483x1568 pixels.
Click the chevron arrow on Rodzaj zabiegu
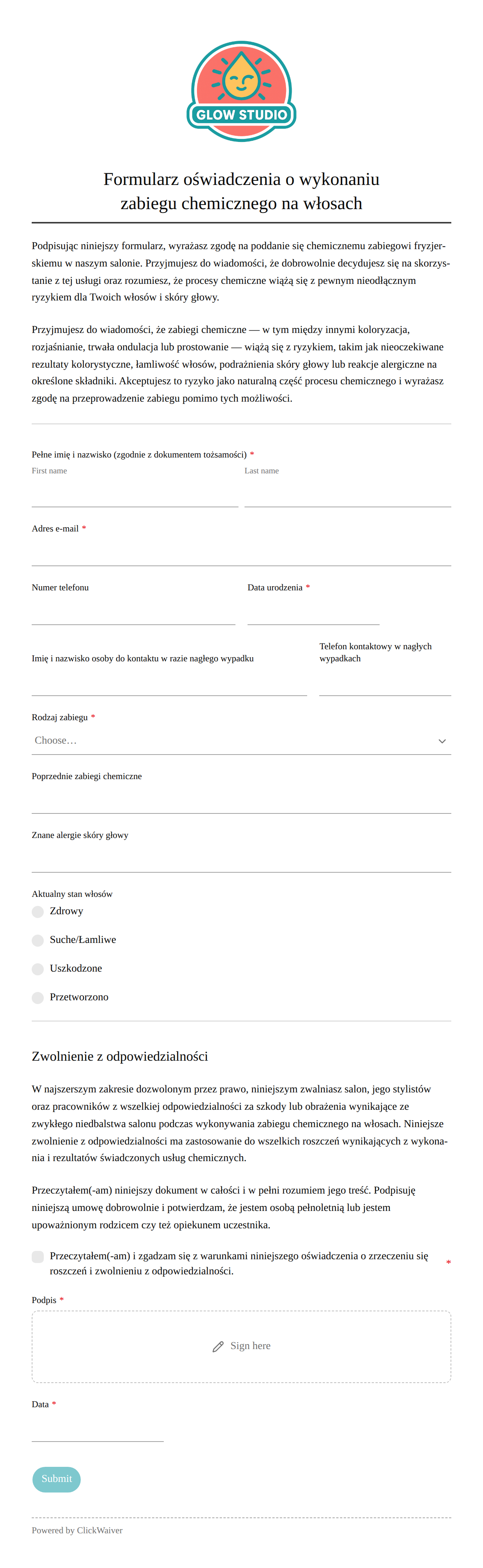tap(442, 741)
